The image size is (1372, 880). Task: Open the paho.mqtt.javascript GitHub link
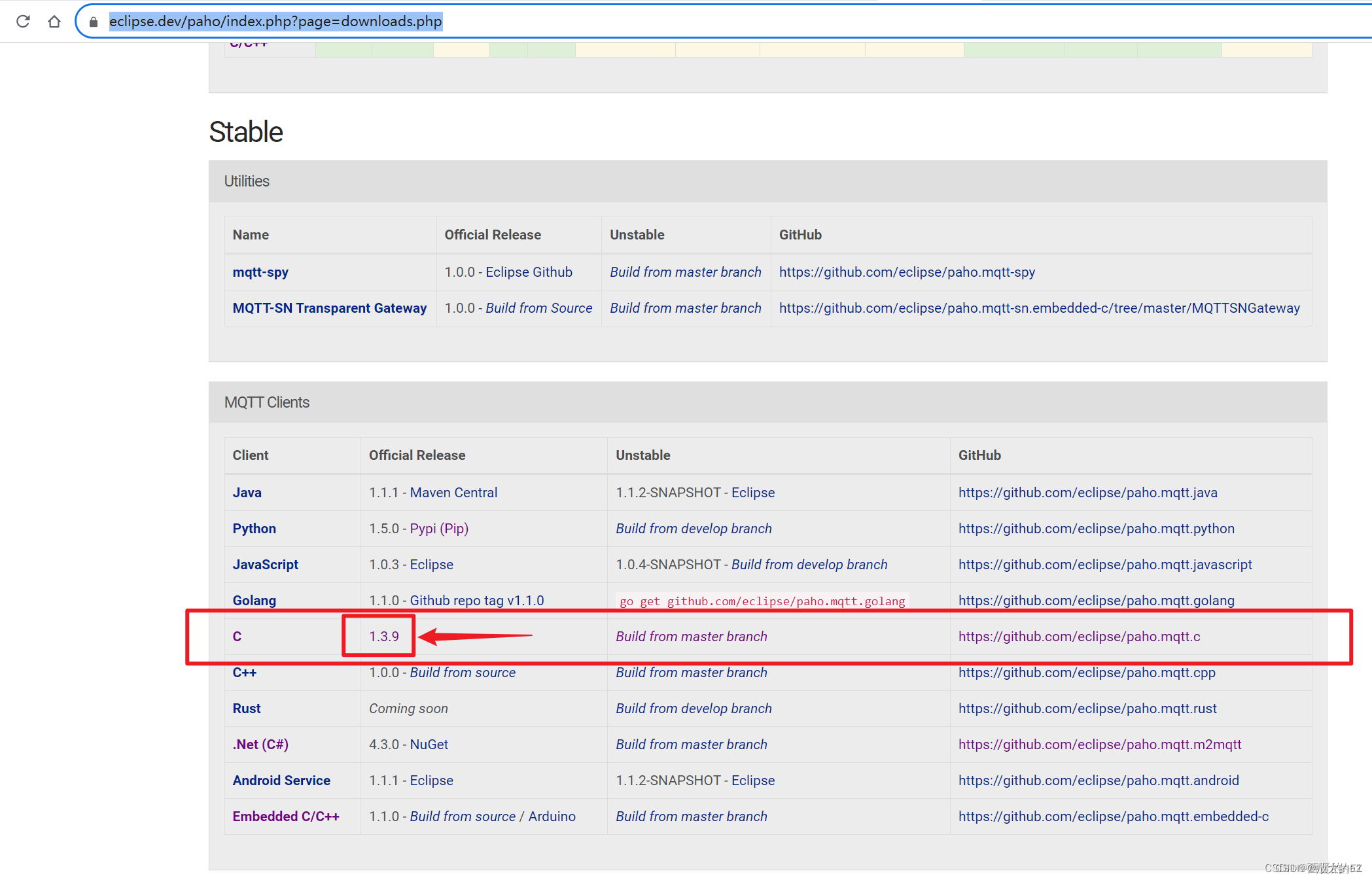click(x=1104, y=564)
